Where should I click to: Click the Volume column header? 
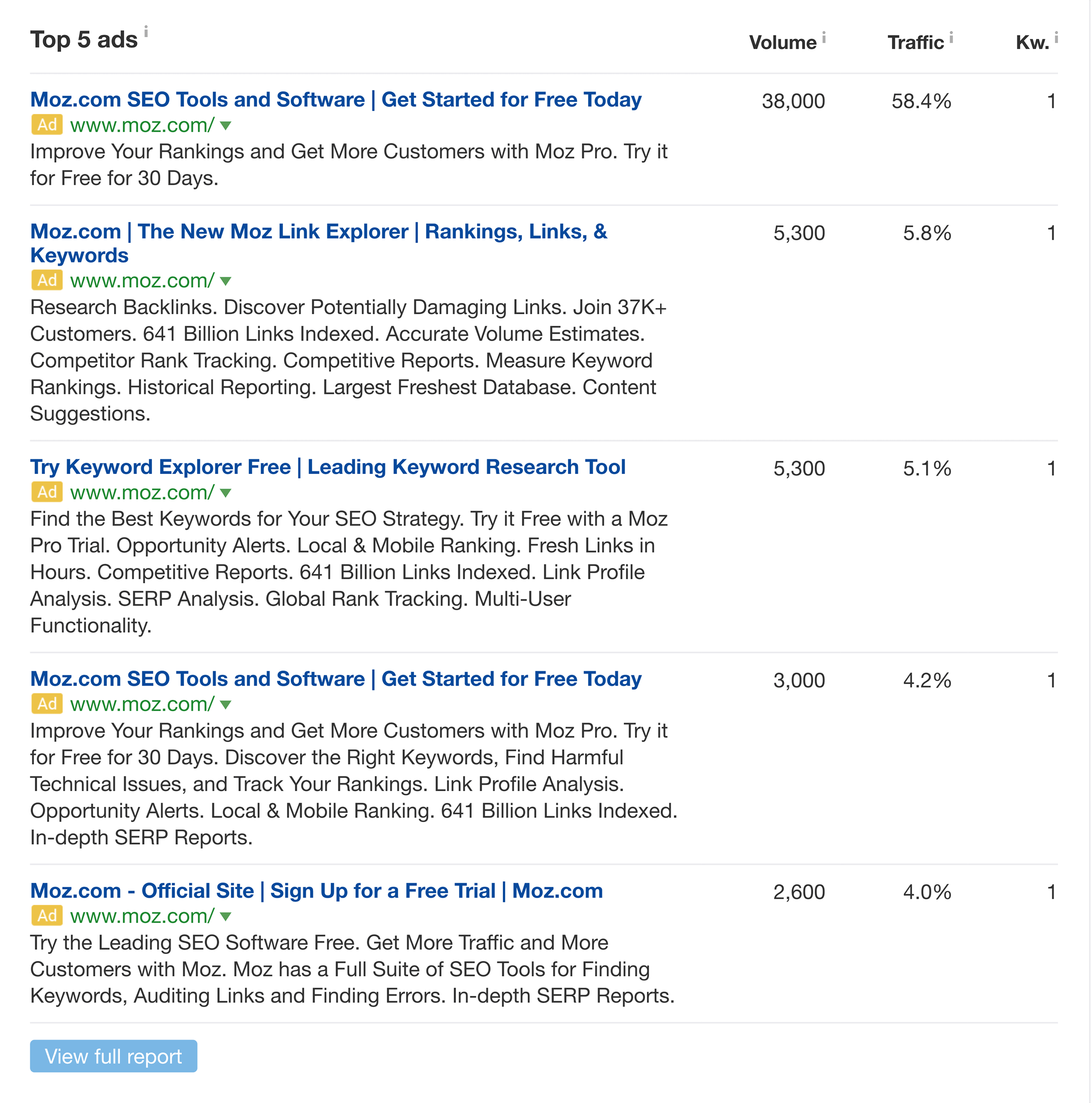coord(783,42)
